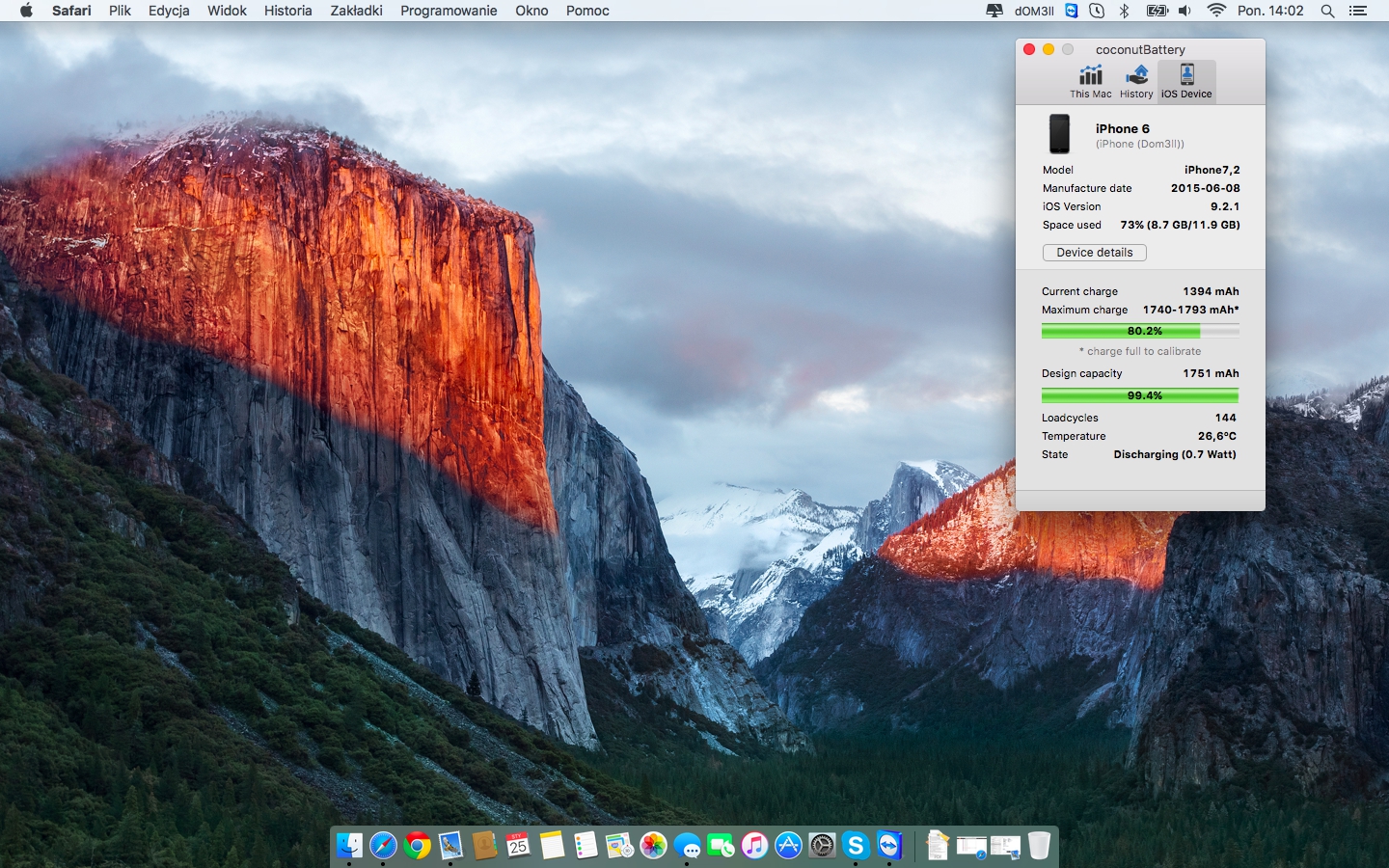Switch to the This Mac tab
1389x868 pixels.
coord(1090,81)
